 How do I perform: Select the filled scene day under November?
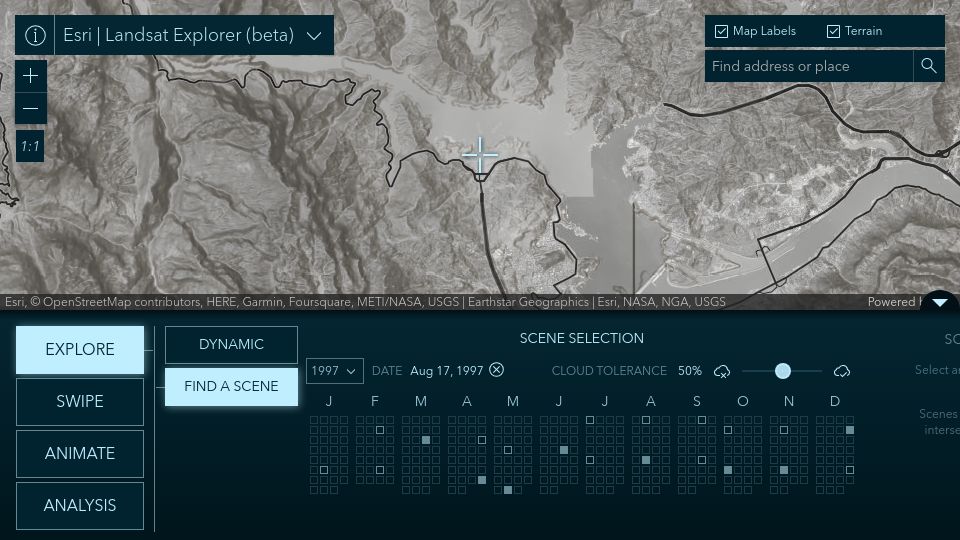click(x=784, y=470)
